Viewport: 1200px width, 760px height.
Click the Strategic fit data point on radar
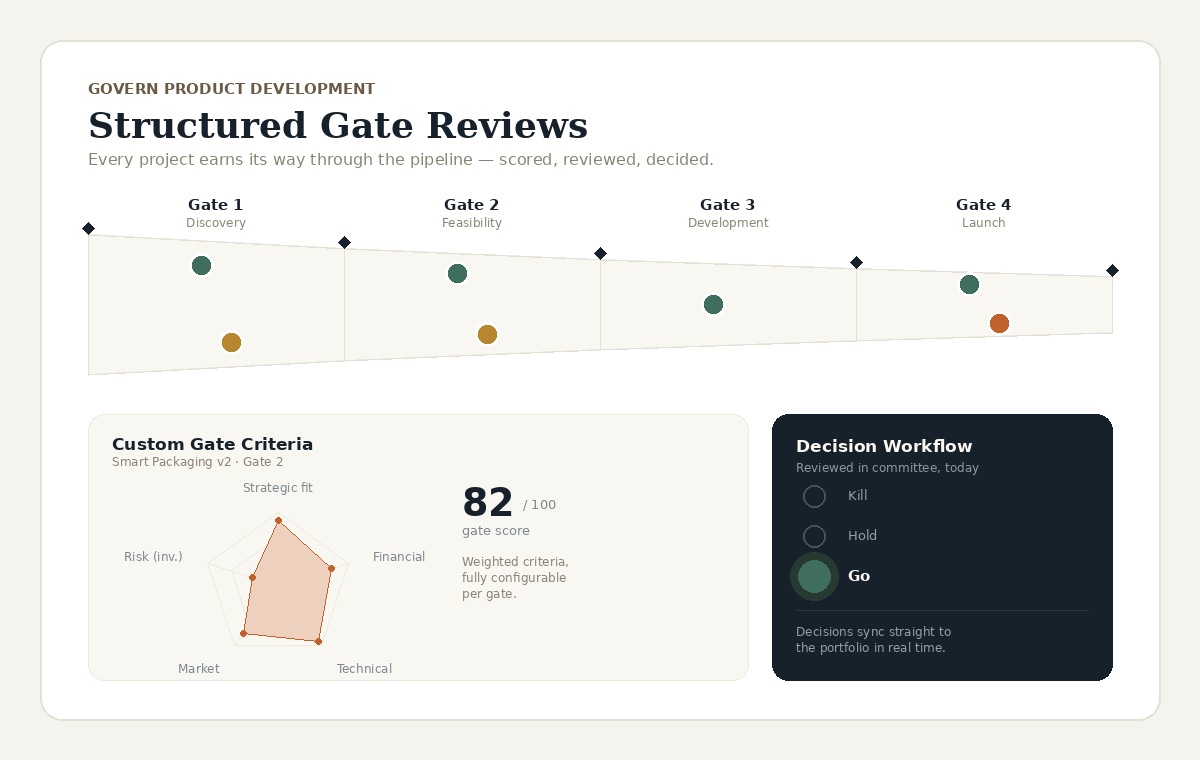point(279,520)
